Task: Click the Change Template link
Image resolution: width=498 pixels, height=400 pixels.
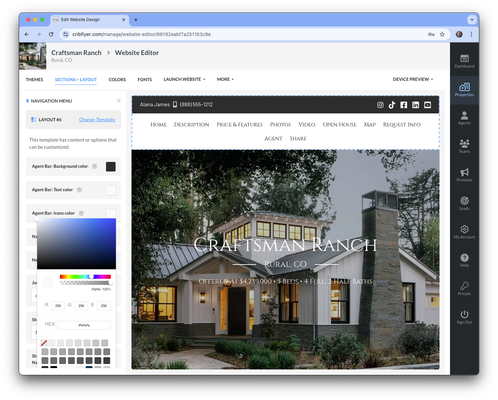Action: pyautogui.click(x=97, y=119)
